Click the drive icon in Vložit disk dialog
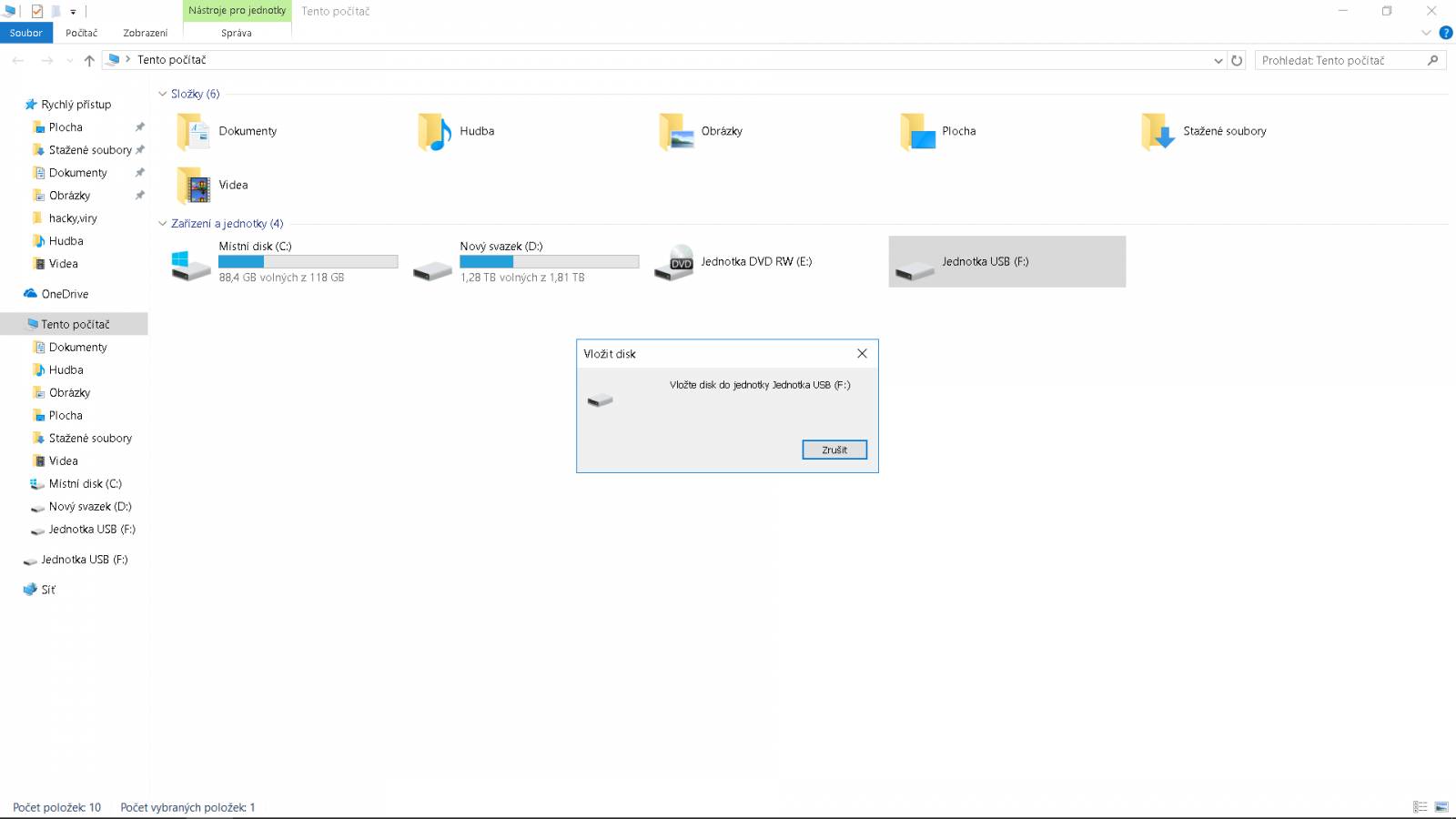Screen dimensions: 1456x819 click(601, 400)
